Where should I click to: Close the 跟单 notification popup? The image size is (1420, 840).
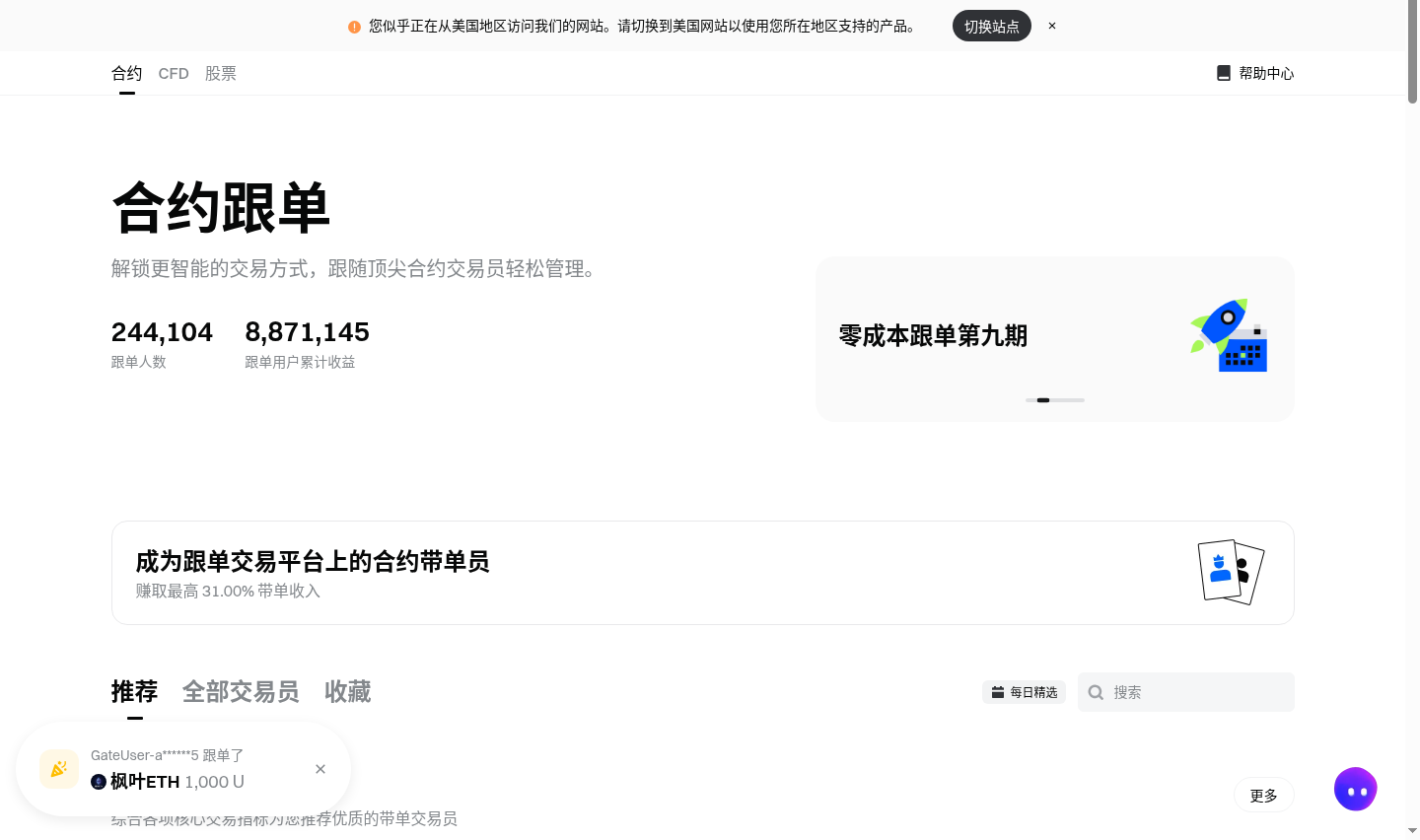pos(320,769)
